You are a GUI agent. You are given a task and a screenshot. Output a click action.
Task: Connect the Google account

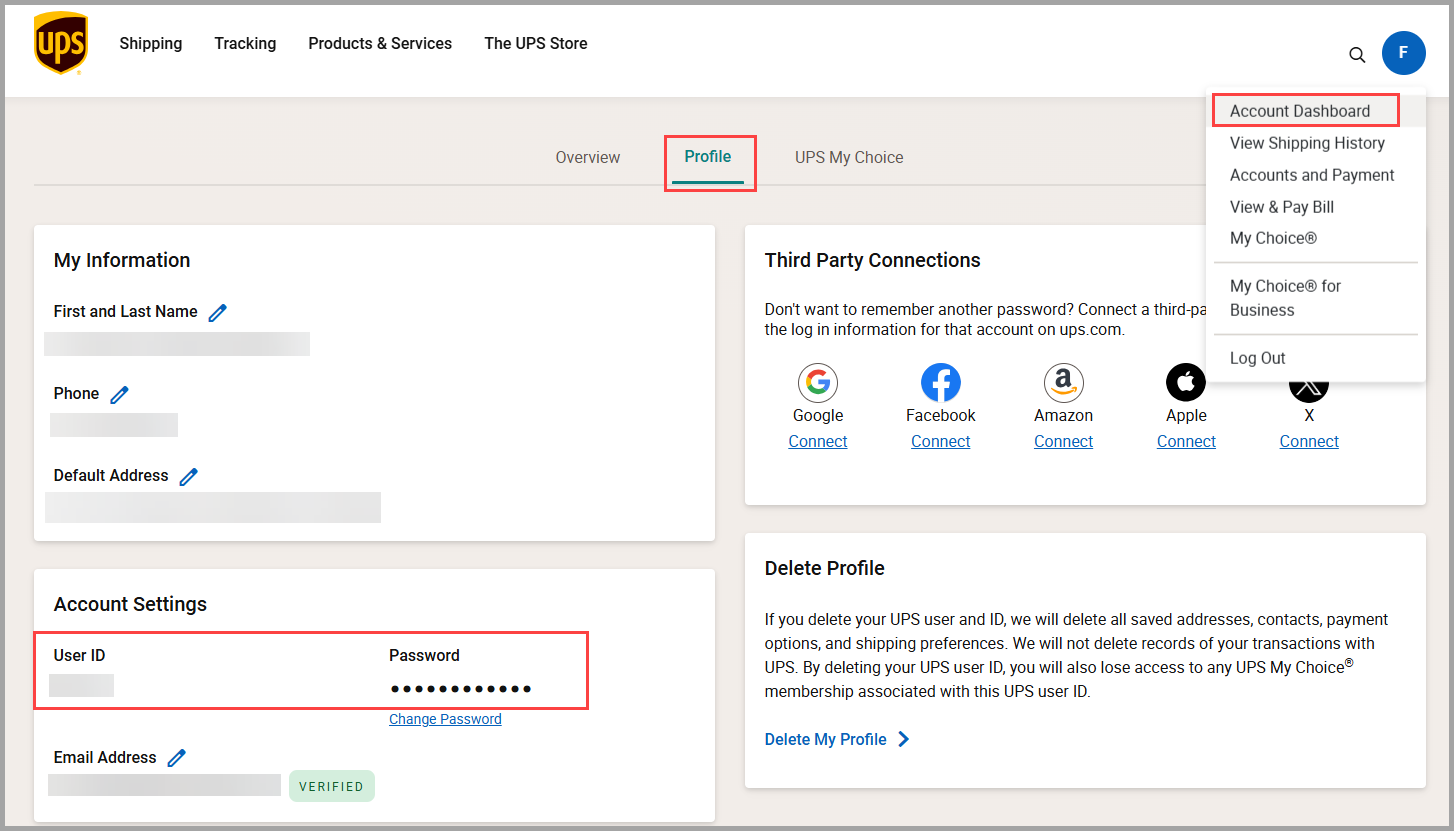[818, 441]
